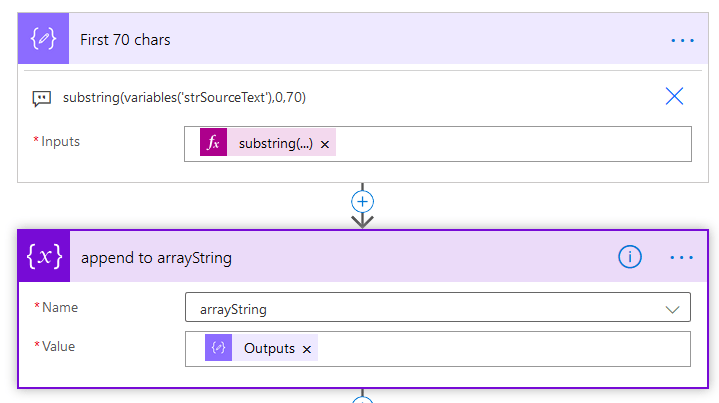Open the First 70 chars ellipsis menu
Screen dimensions: 719x403
tap(682, 41)
